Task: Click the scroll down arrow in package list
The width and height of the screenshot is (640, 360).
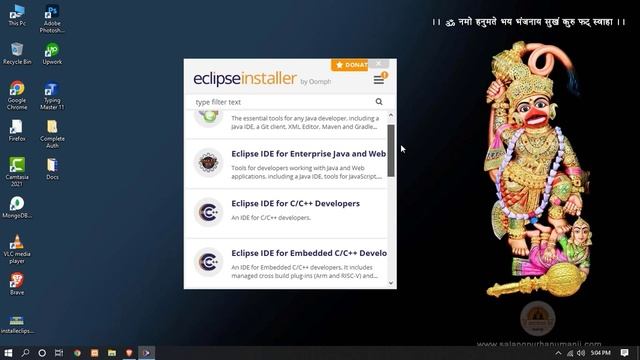Action: 391,283
